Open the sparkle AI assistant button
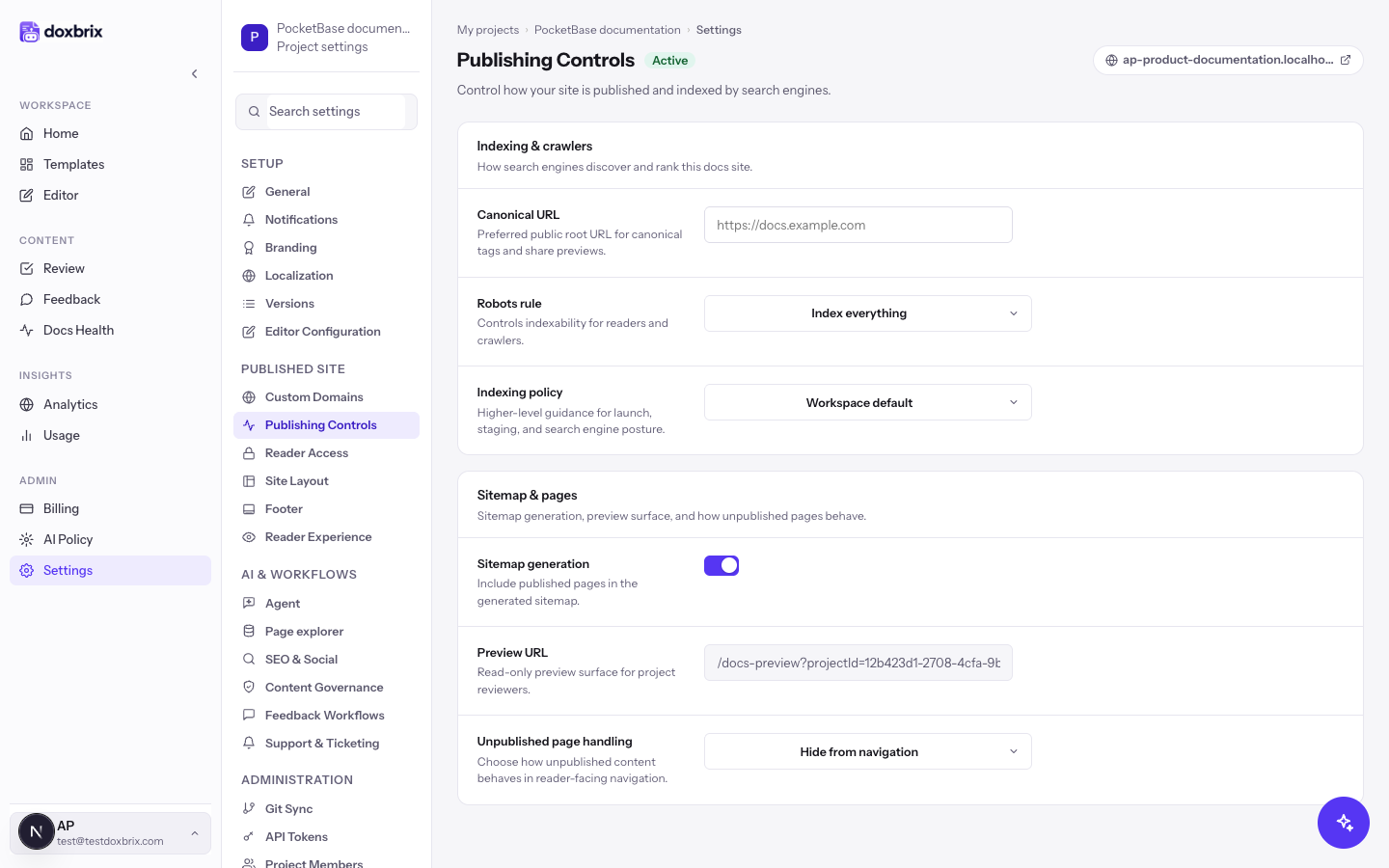 (1344, 823)
